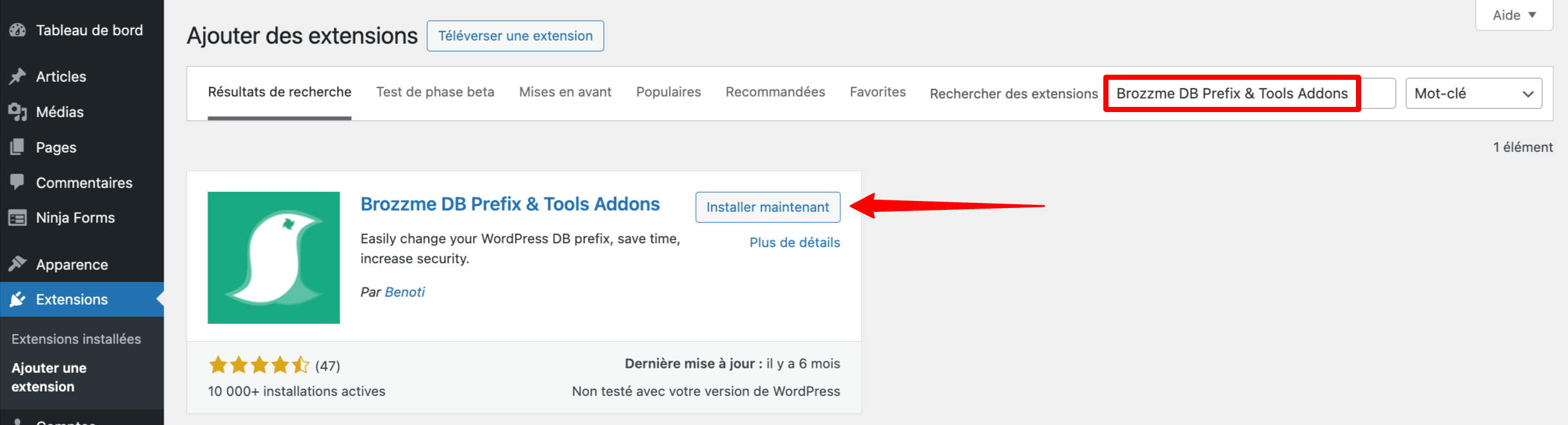Screen dimensions: 1568x425
Task: Open the Médias library icon
Action: pos(17,111)
